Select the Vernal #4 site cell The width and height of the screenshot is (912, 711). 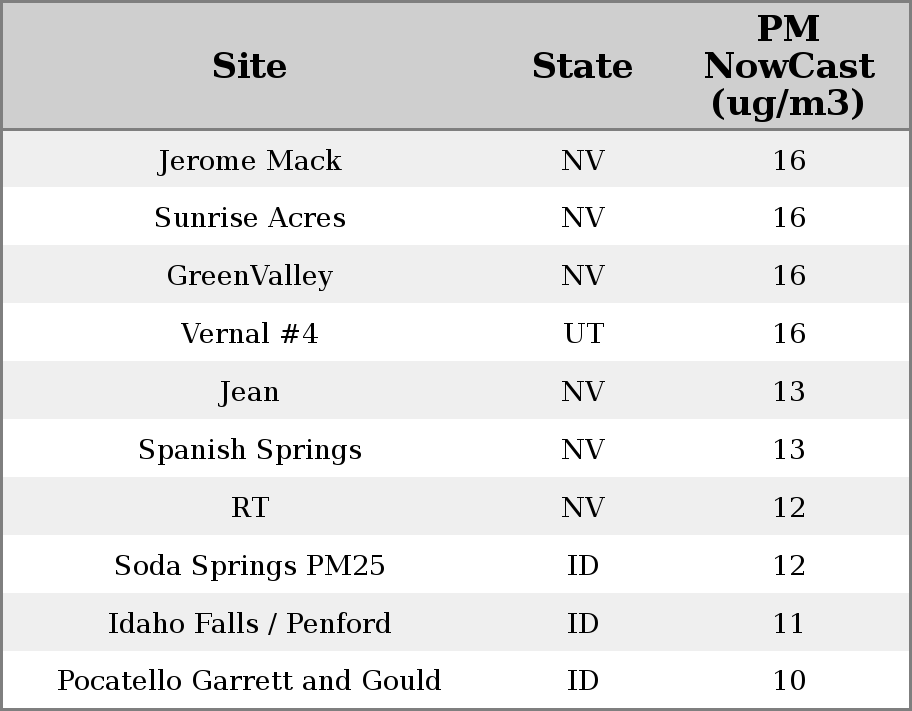click(249, 334)
